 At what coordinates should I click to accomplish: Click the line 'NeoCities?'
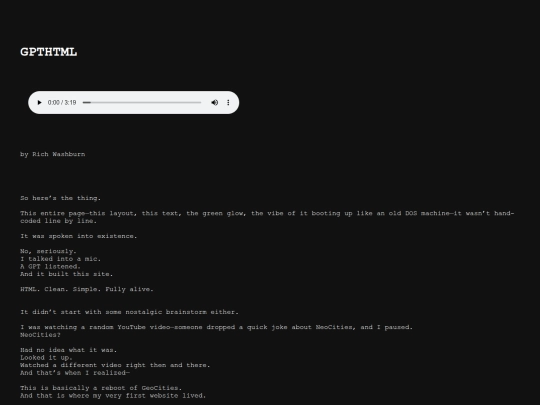[40, 335]
